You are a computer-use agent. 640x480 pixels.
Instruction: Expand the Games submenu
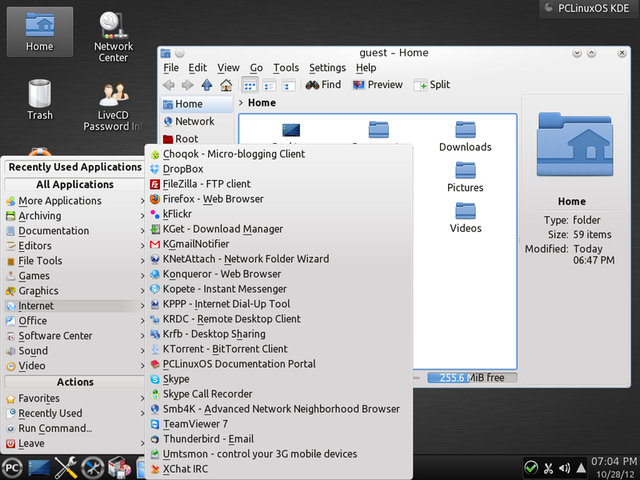click(75, 276)
